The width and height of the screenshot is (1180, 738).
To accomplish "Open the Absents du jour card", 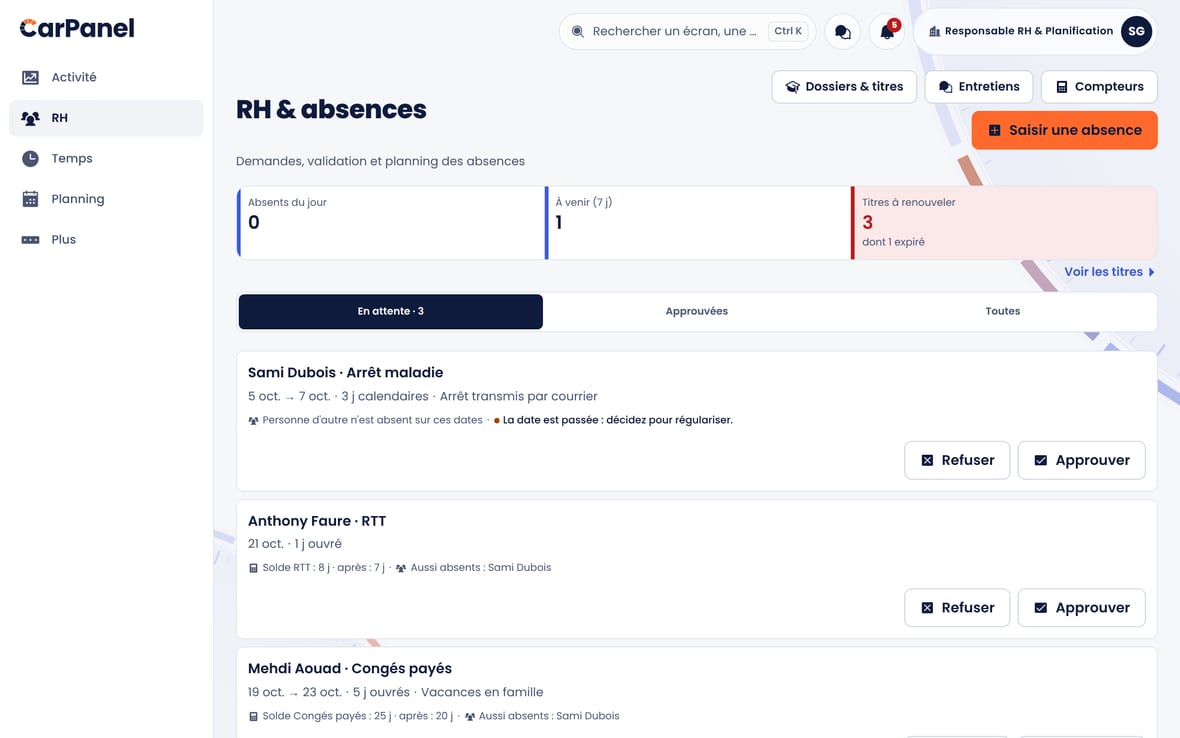I will 391,223.
